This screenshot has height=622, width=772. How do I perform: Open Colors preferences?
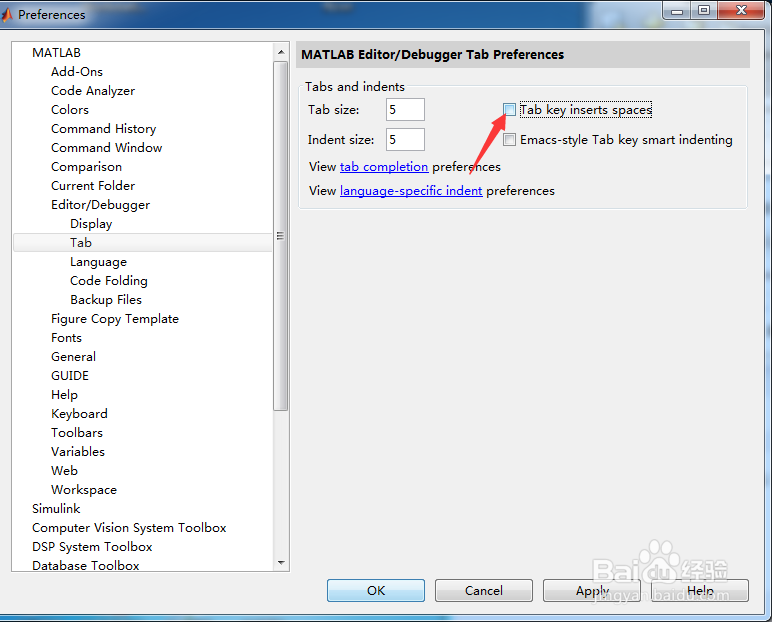pyautogui.click(x=70, y=110)
